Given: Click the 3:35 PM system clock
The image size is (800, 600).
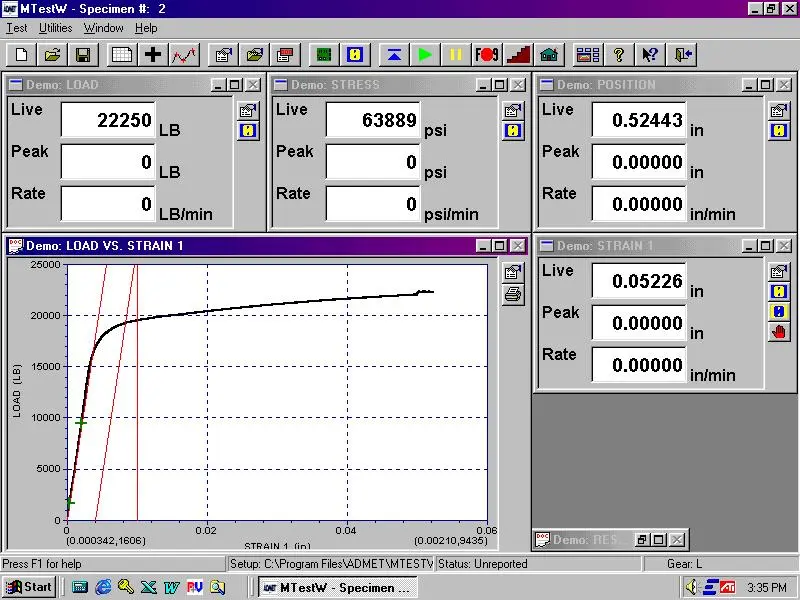Looking at the screenshot, I should coord(767,588).
